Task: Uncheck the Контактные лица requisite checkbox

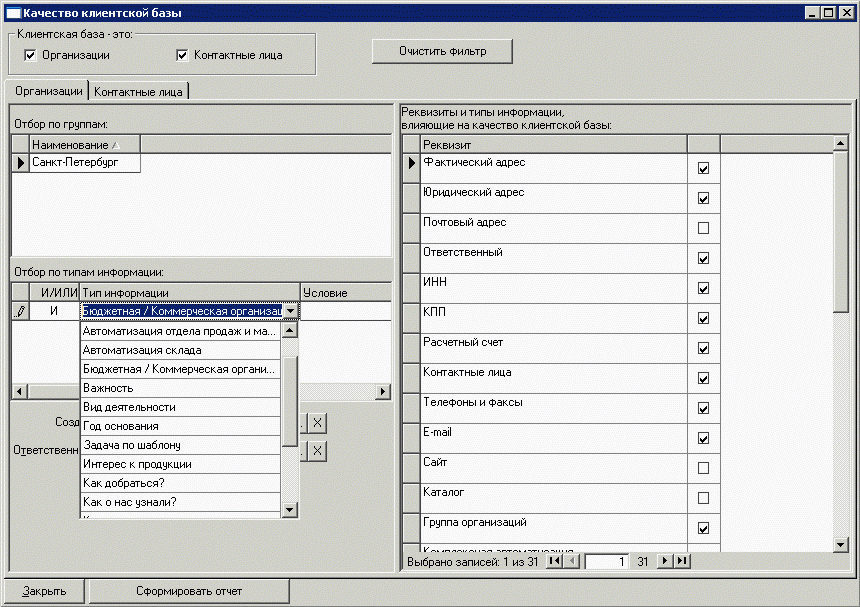Action: coord(703,378)
